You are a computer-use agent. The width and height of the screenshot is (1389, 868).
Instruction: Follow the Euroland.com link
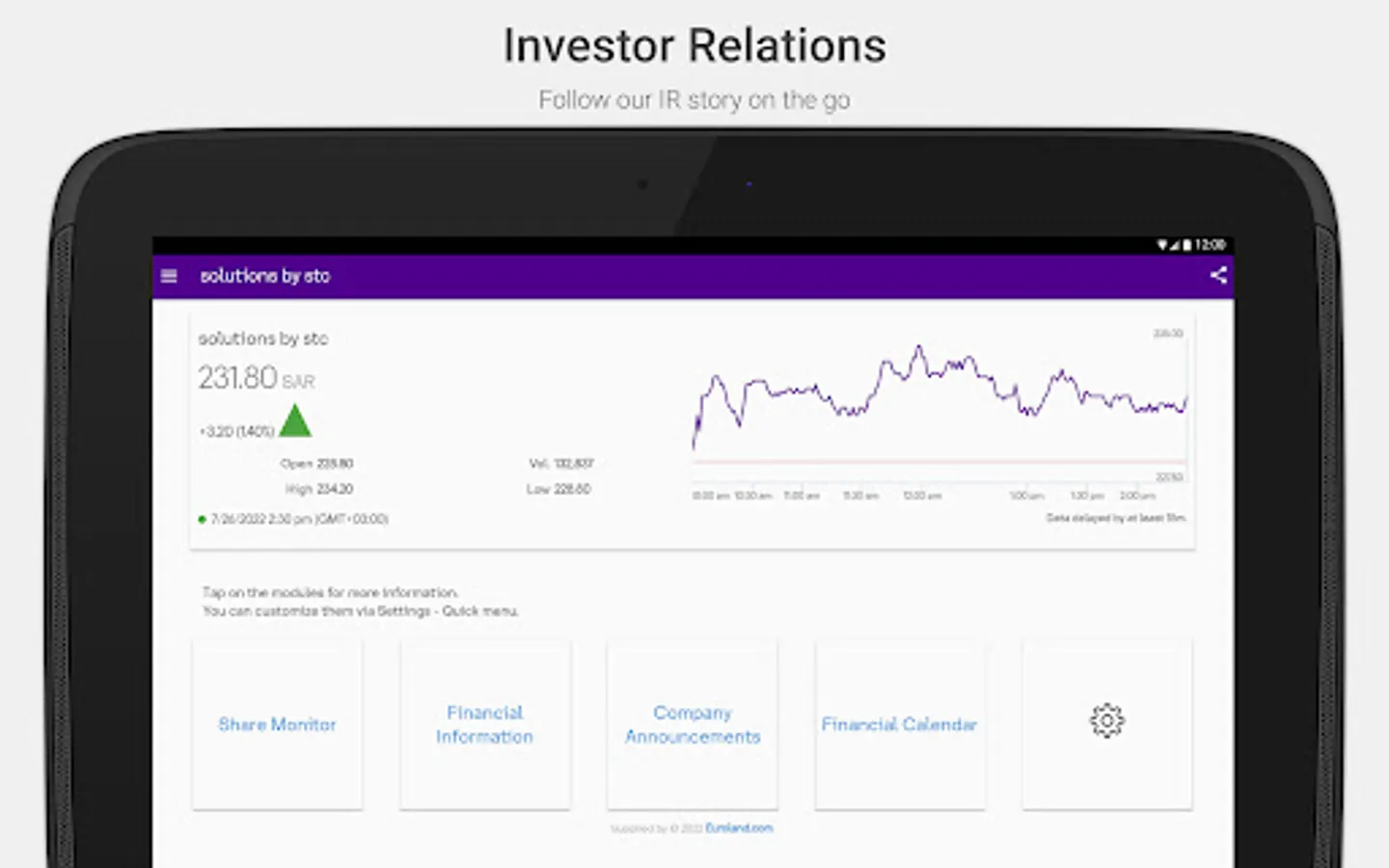pyautogui.click(x=739, y=828)
